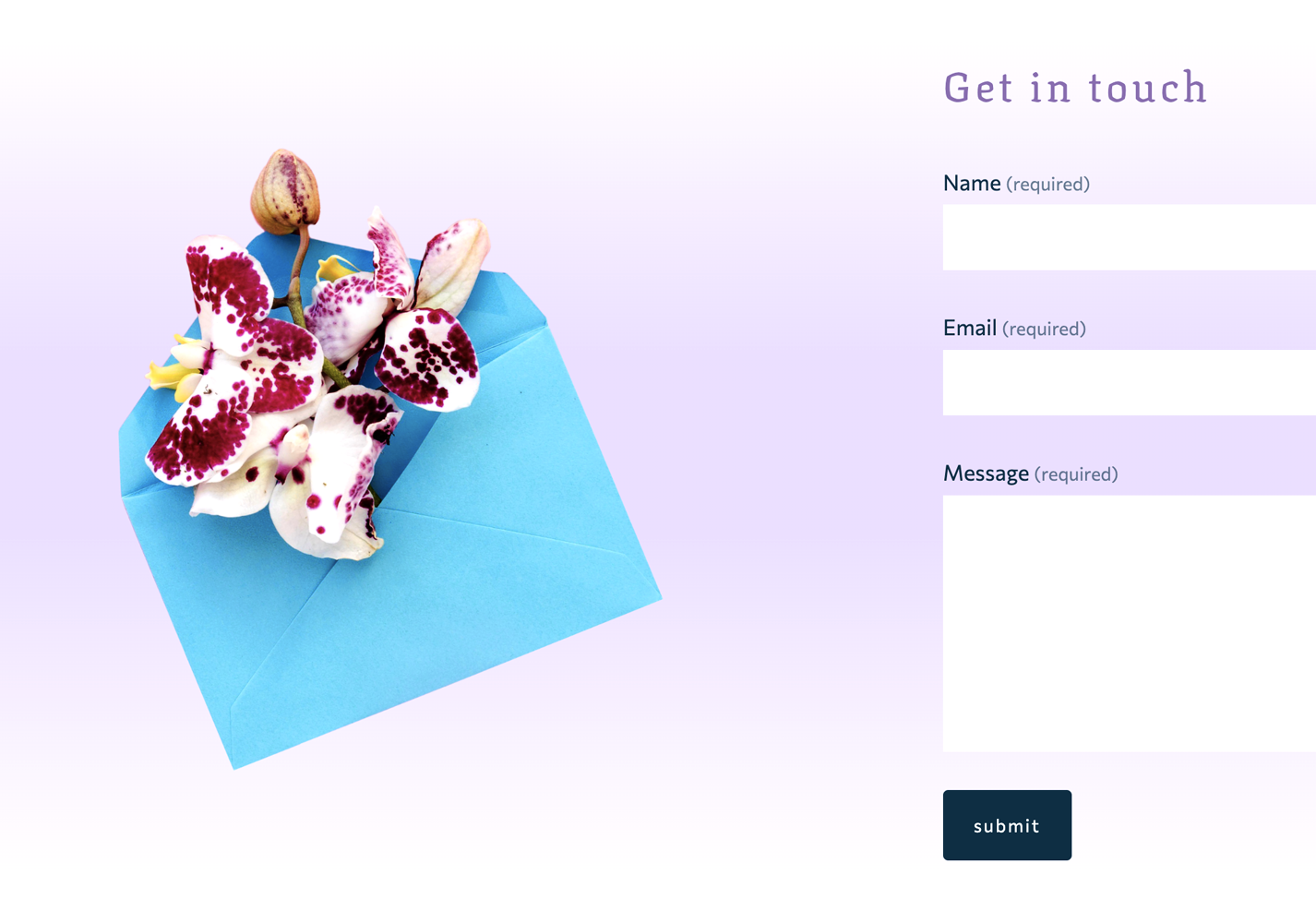Select '(required)' text next to Email
Screen dimensions: 1316x923
(x=1044, y=329)
